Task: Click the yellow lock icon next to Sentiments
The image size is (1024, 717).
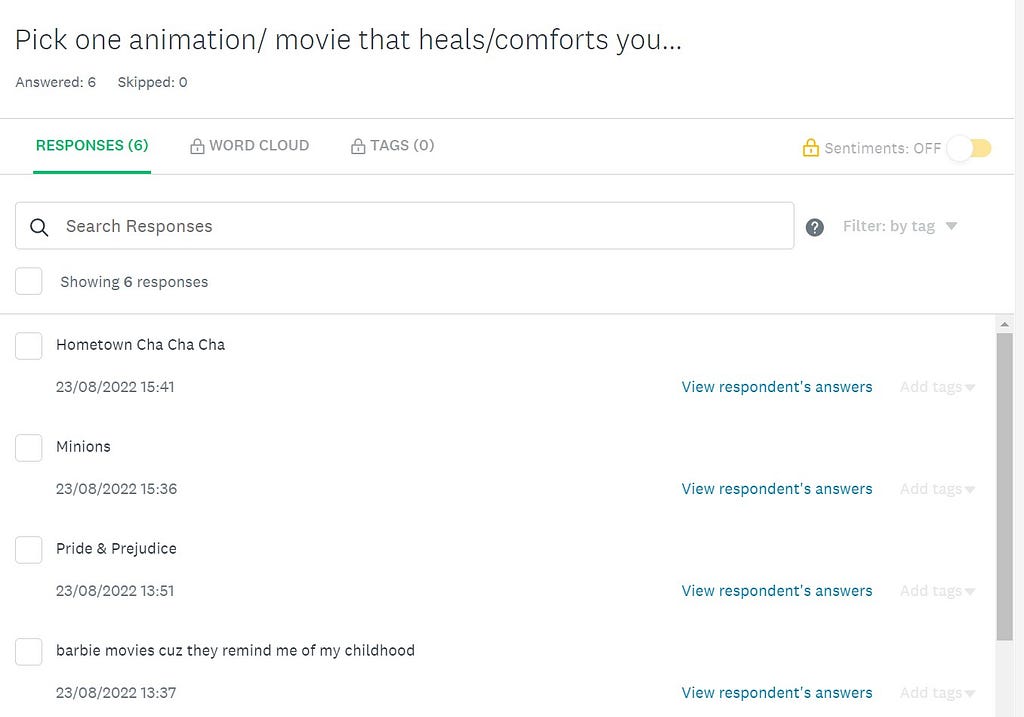Action: point(810,148)
